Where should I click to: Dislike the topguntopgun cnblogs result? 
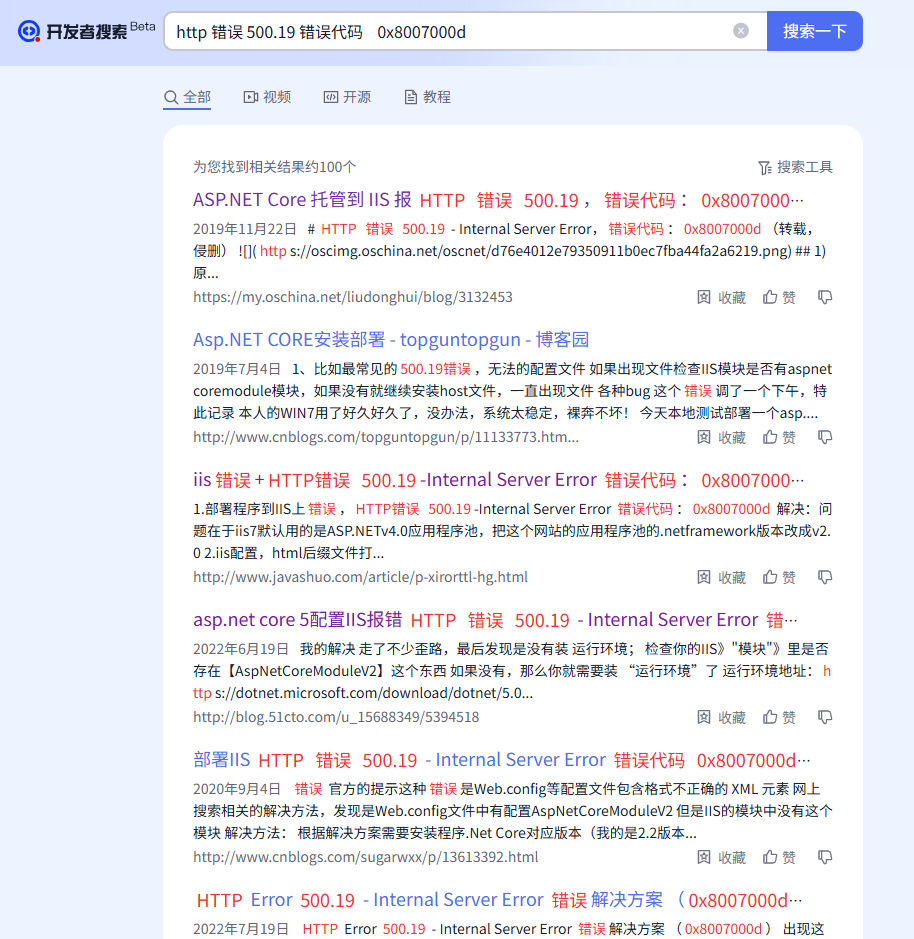[825, 437]
